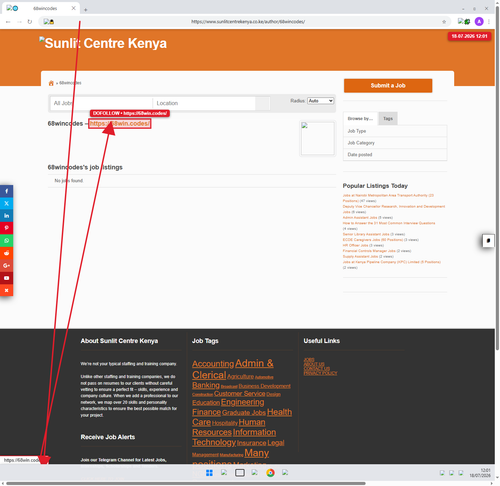This screenshot has height=486, width=500.
Task: Share via Google Plus side icon
Action: tap(6, 265)
